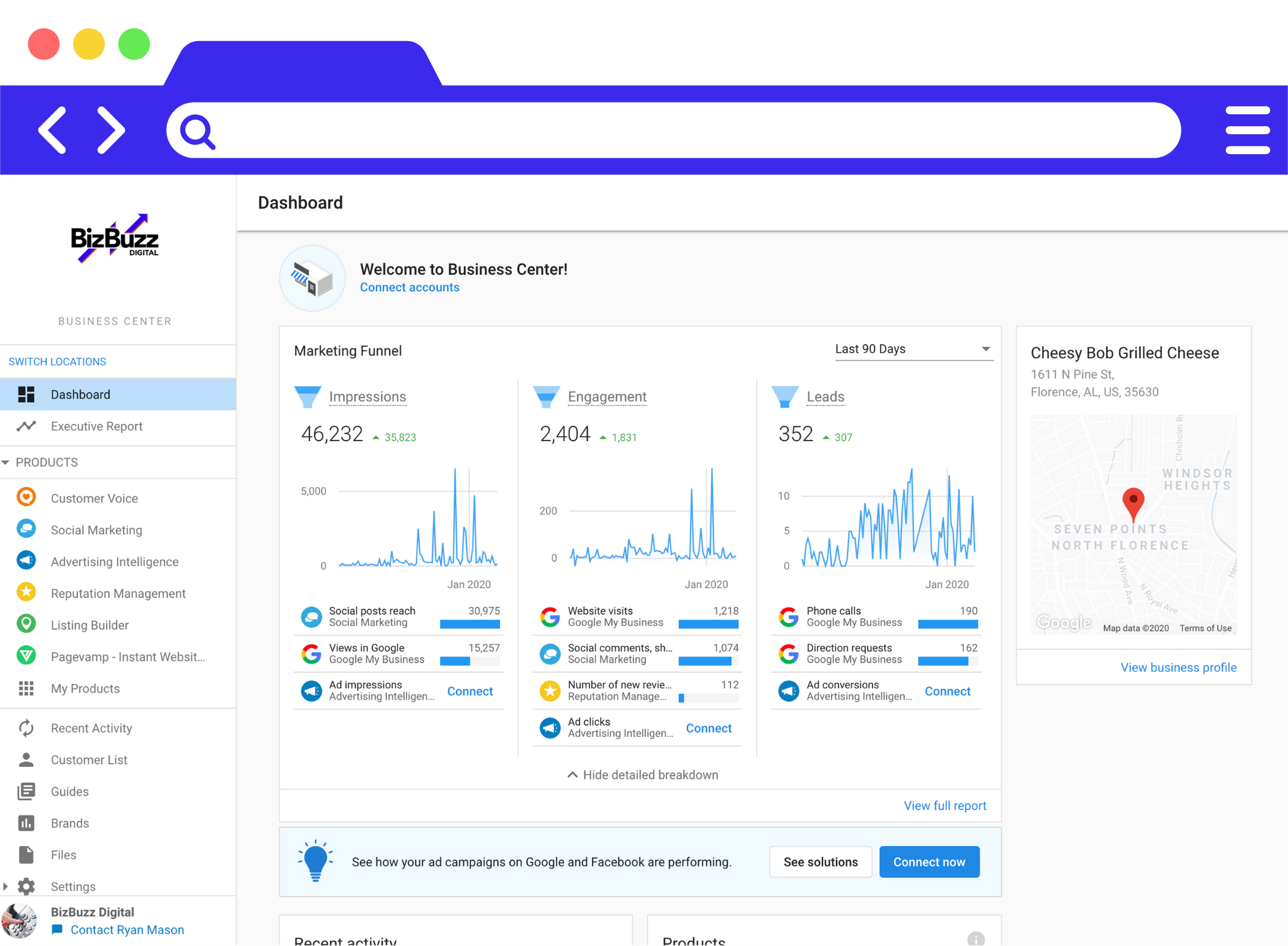Screen dimensions: 1288x946
Task: Click the Website visits row
Action: click(x=637, y=617)
